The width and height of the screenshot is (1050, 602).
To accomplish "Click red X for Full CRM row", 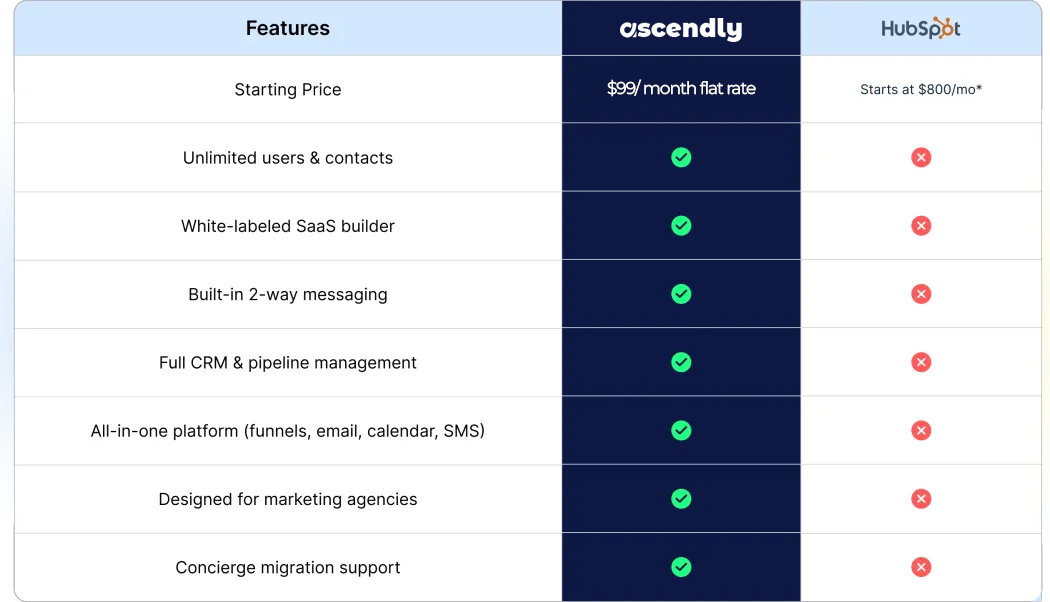I will coord(921,362).
